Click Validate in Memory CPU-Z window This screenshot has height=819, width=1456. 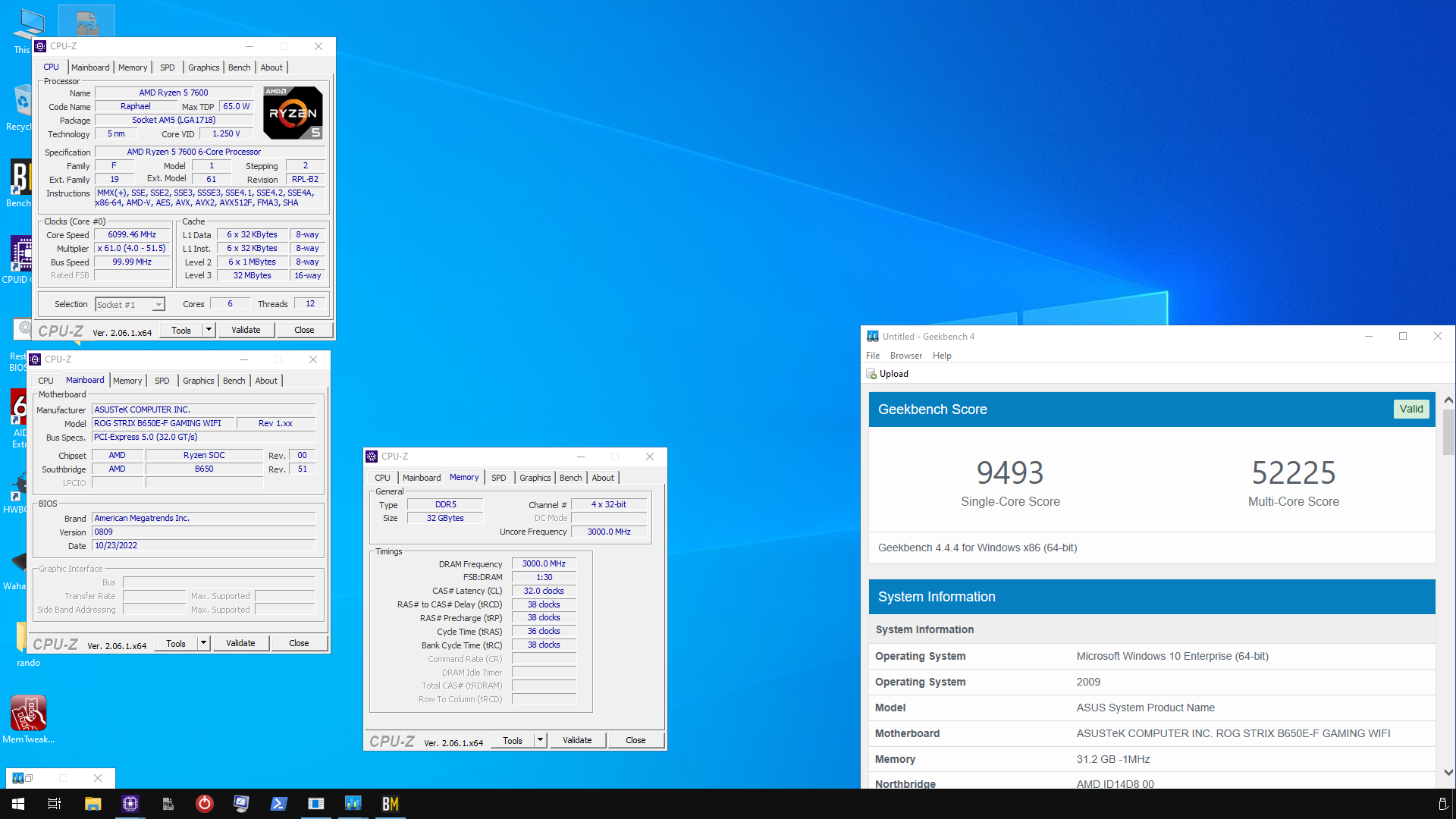577,740
